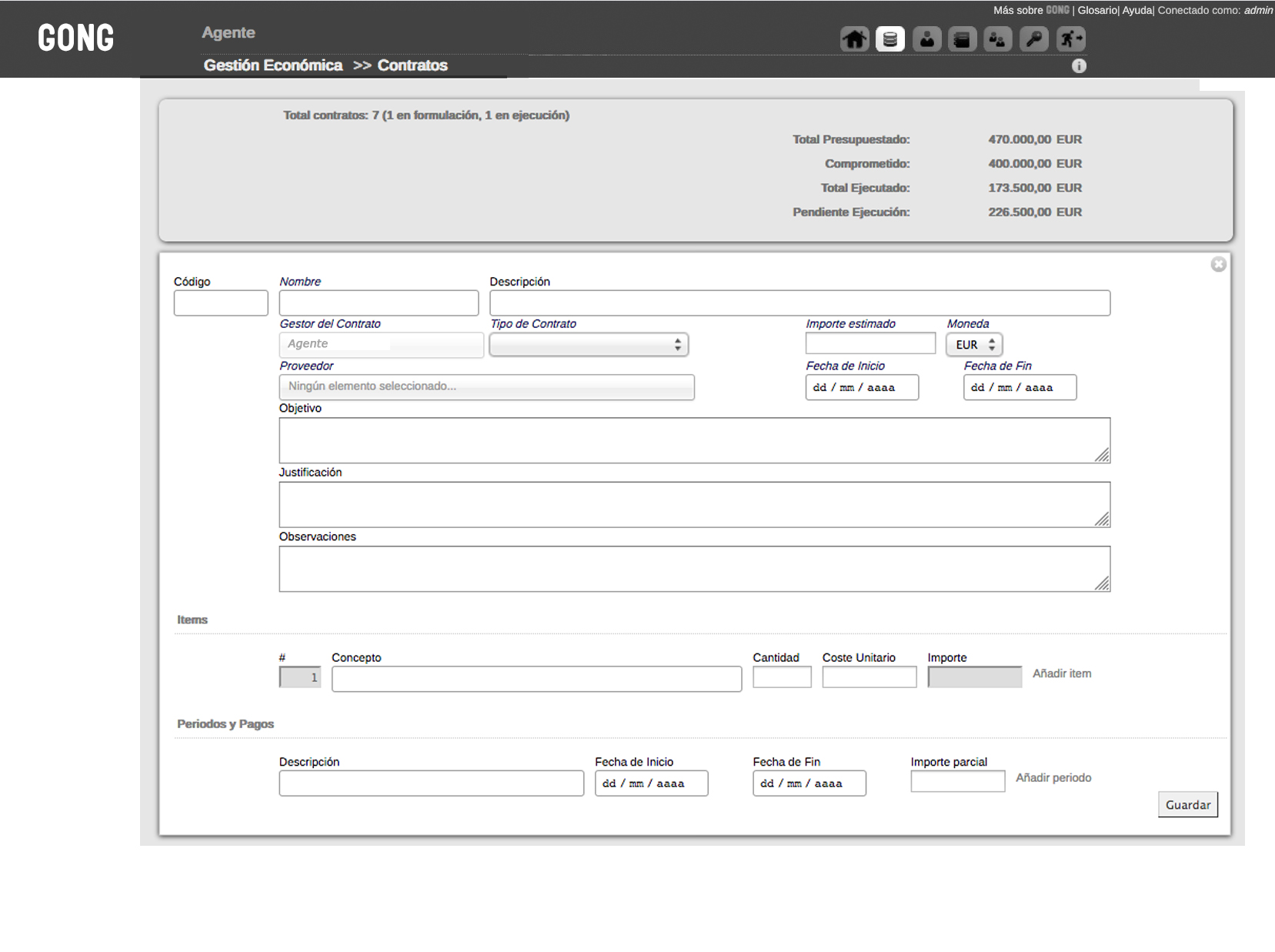Open the two-users group icon
The height and width of the screenshot is (952, 1275).
[x=998, y=39]
